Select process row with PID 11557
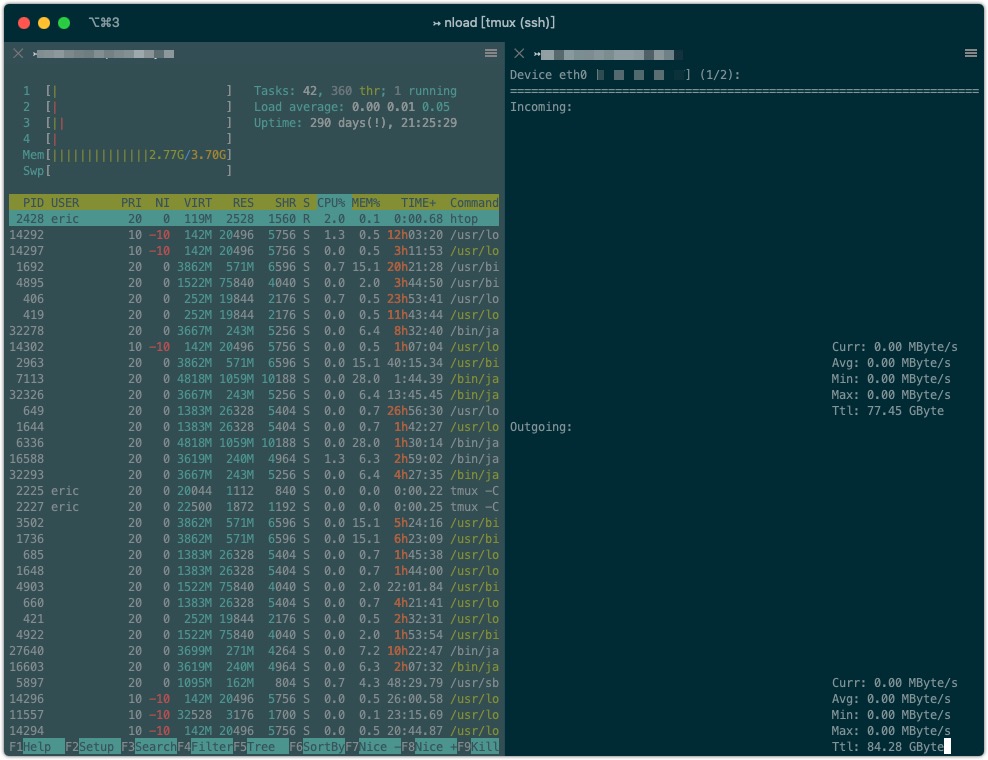This screenshot has width=988, height=760. (254, 715)
